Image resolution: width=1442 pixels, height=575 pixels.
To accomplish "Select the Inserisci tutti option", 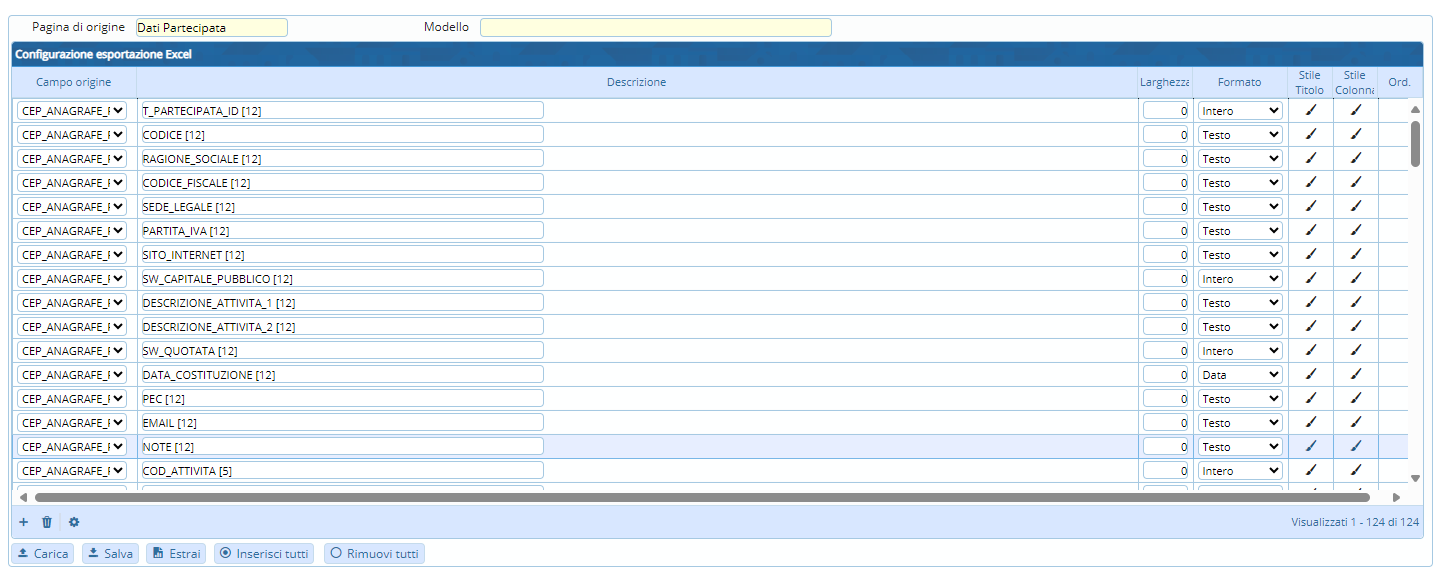I will pos(264,553).
